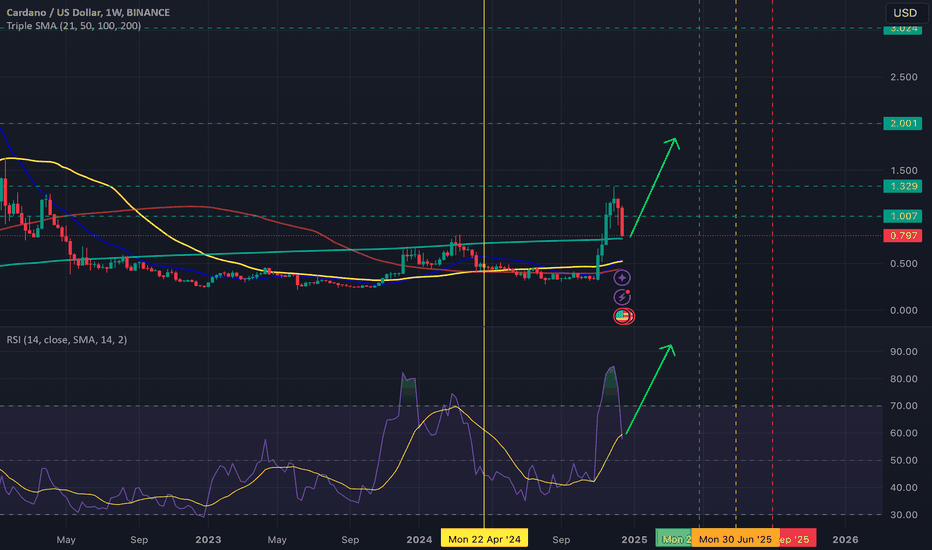Click the 2024 time axis label

click(419, 540)
